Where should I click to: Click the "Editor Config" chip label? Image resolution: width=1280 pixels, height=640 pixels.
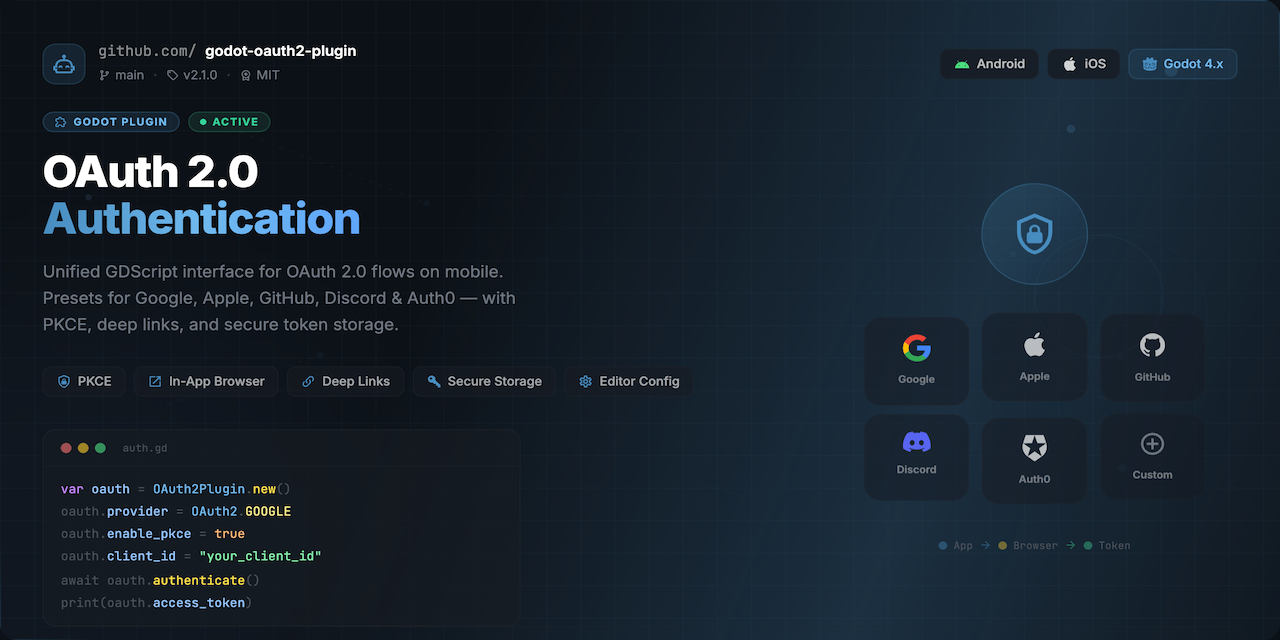coord(640,381)
